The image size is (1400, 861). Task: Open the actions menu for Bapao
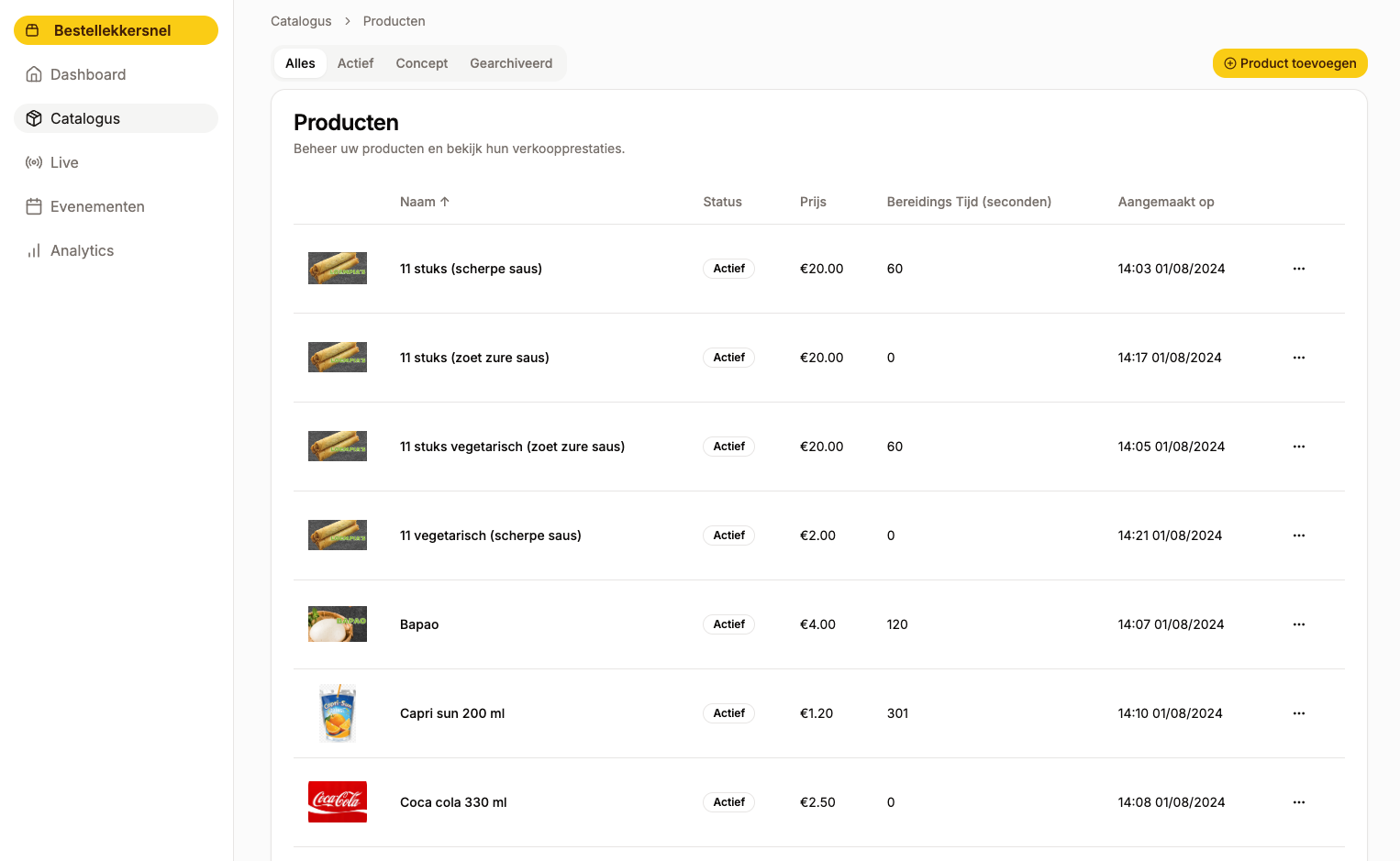[1298, 624]
